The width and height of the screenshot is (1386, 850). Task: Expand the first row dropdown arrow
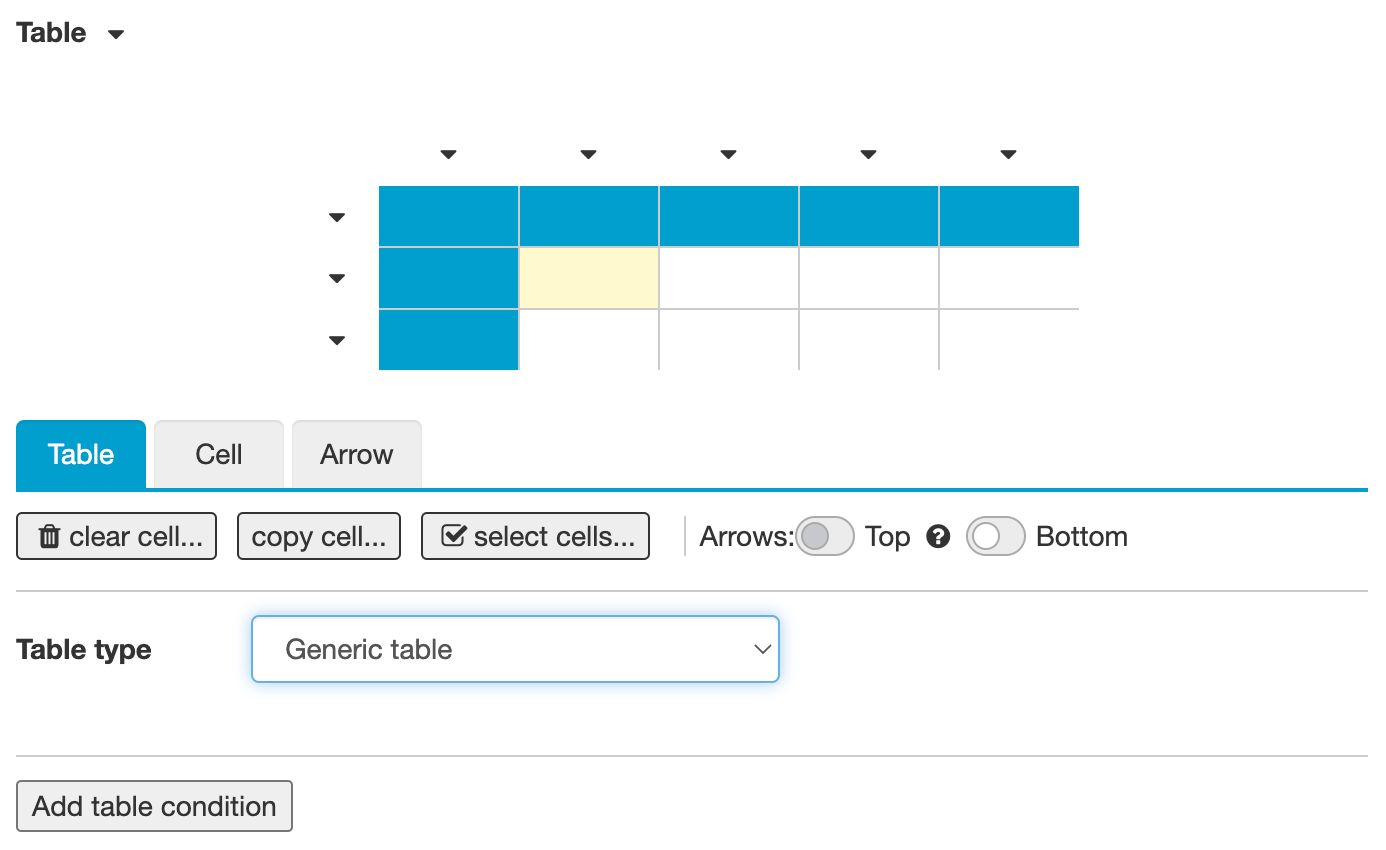tap(337, 216)
